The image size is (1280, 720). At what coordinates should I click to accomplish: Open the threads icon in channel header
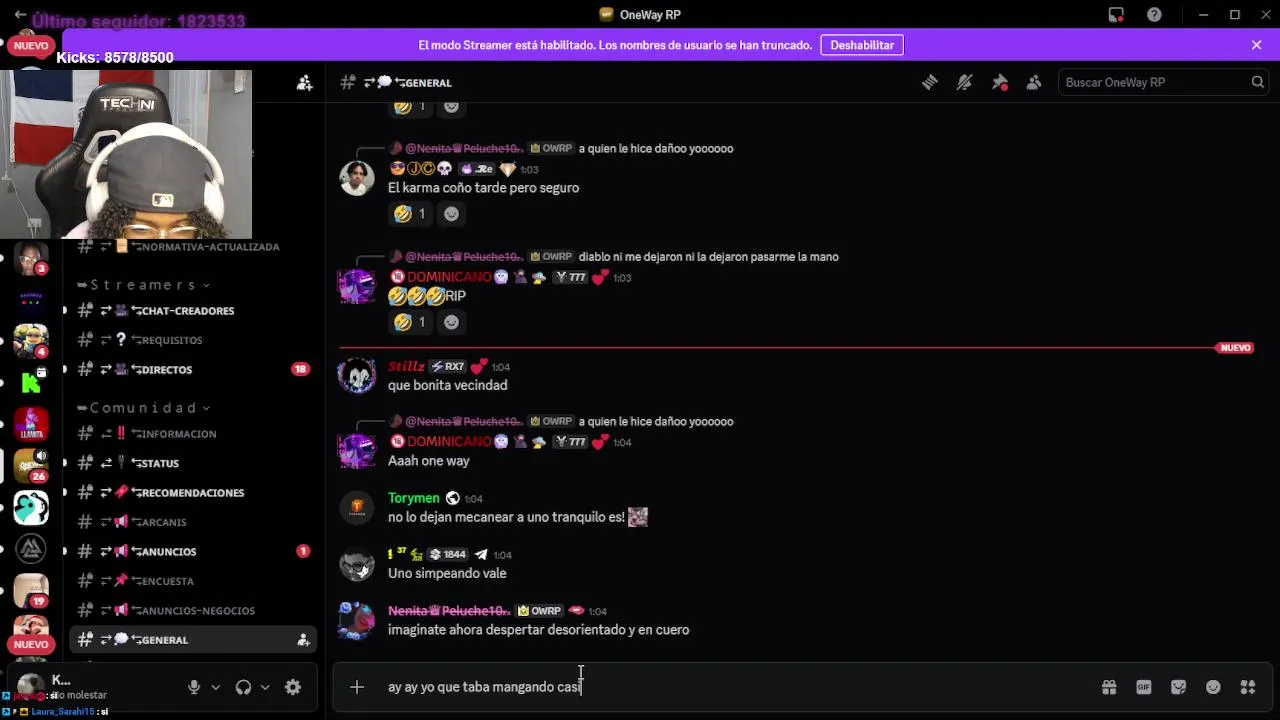pyautogui.click(x=930, y=83)
